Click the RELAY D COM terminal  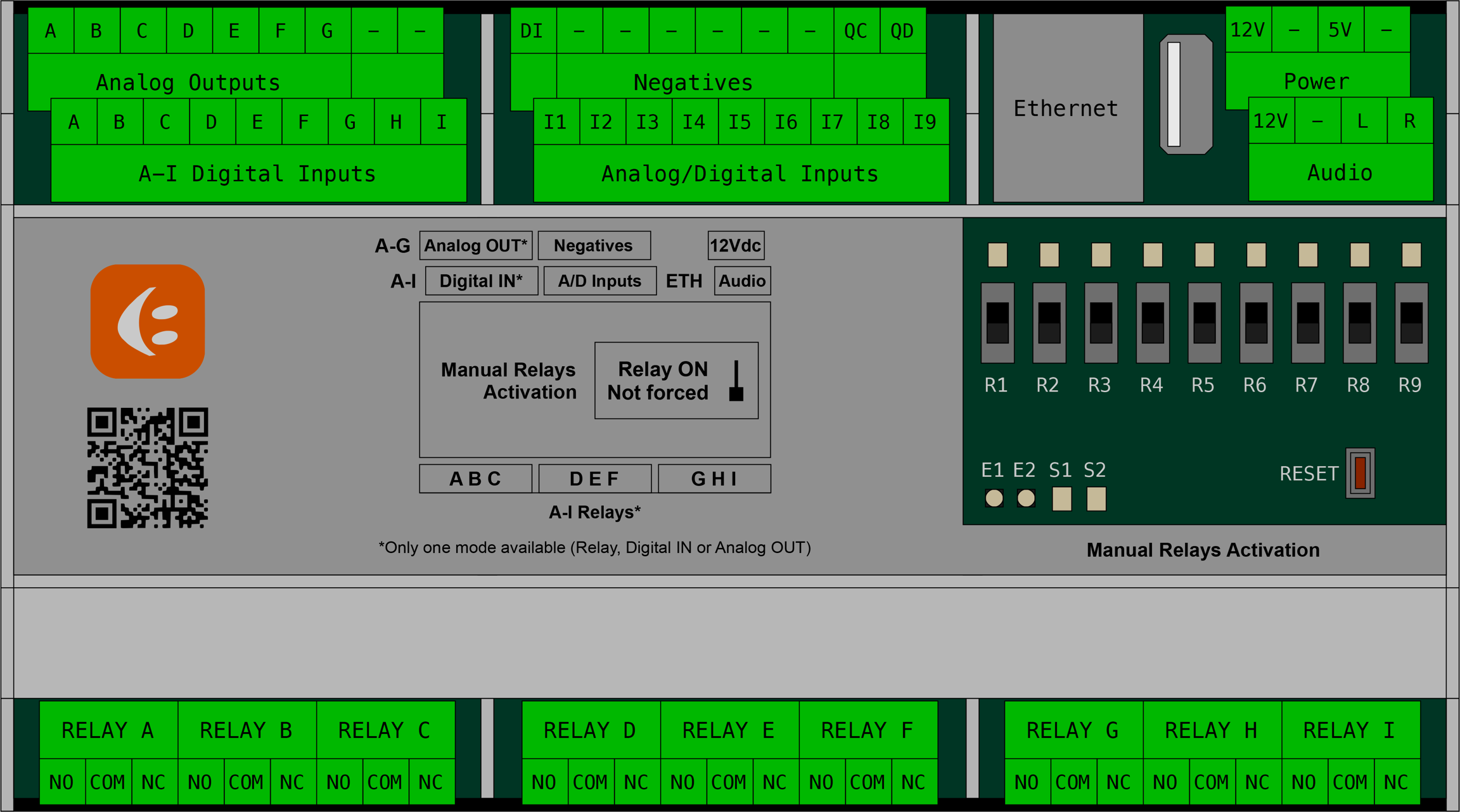pyautogui.click(x=590, y=782)
